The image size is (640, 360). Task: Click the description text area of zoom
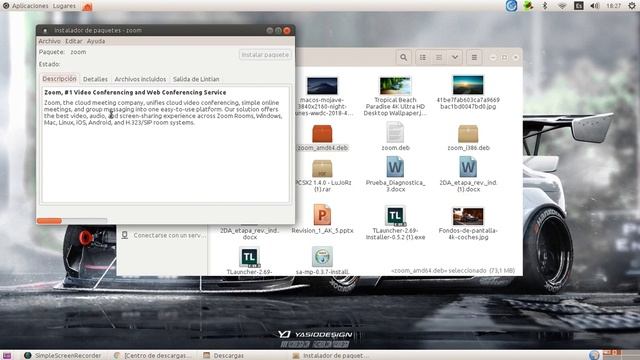(165, 144)
